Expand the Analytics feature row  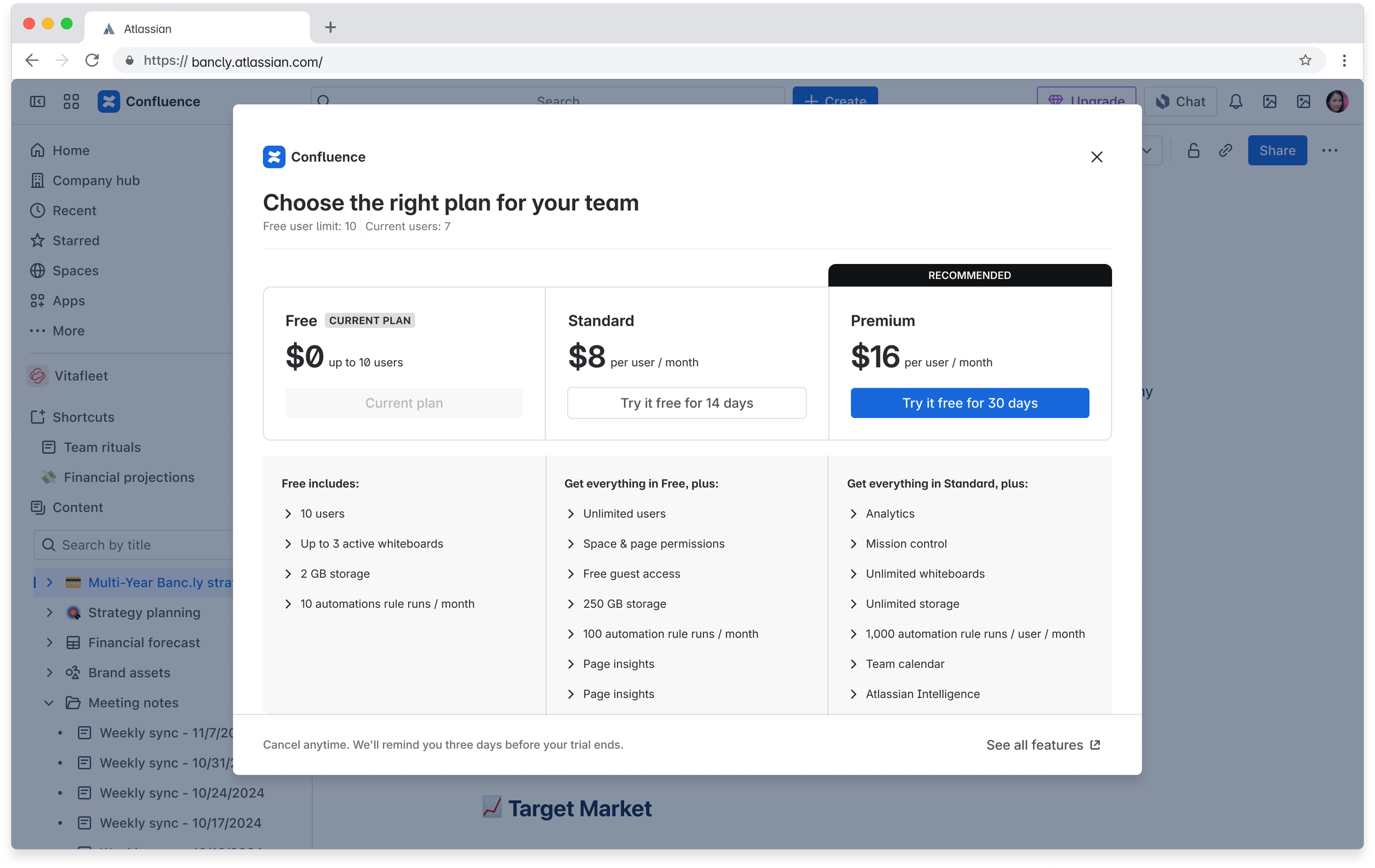pos(854,514)
